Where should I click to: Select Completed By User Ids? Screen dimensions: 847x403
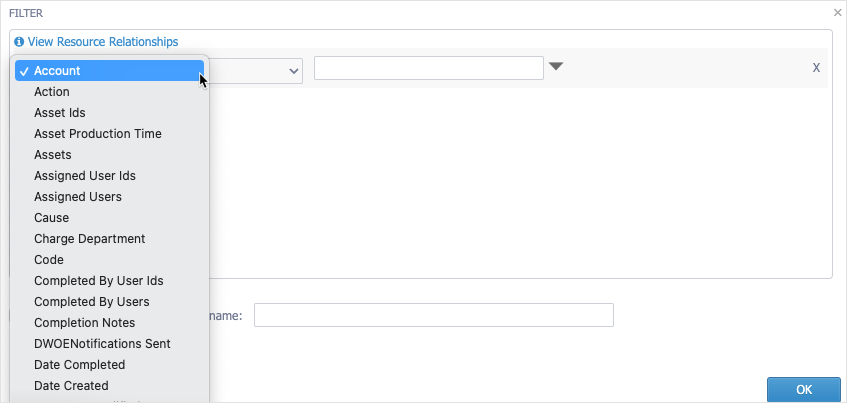click(110, 281)
